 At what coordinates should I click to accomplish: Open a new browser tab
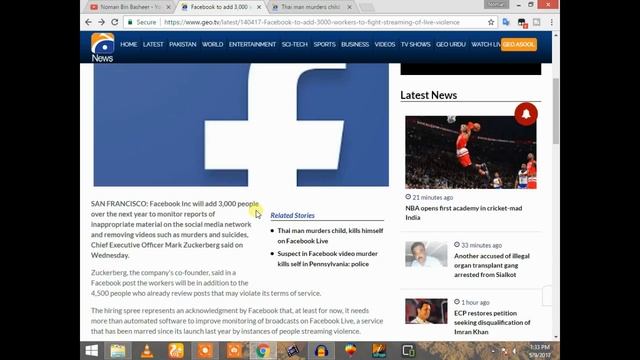[367, 7]
